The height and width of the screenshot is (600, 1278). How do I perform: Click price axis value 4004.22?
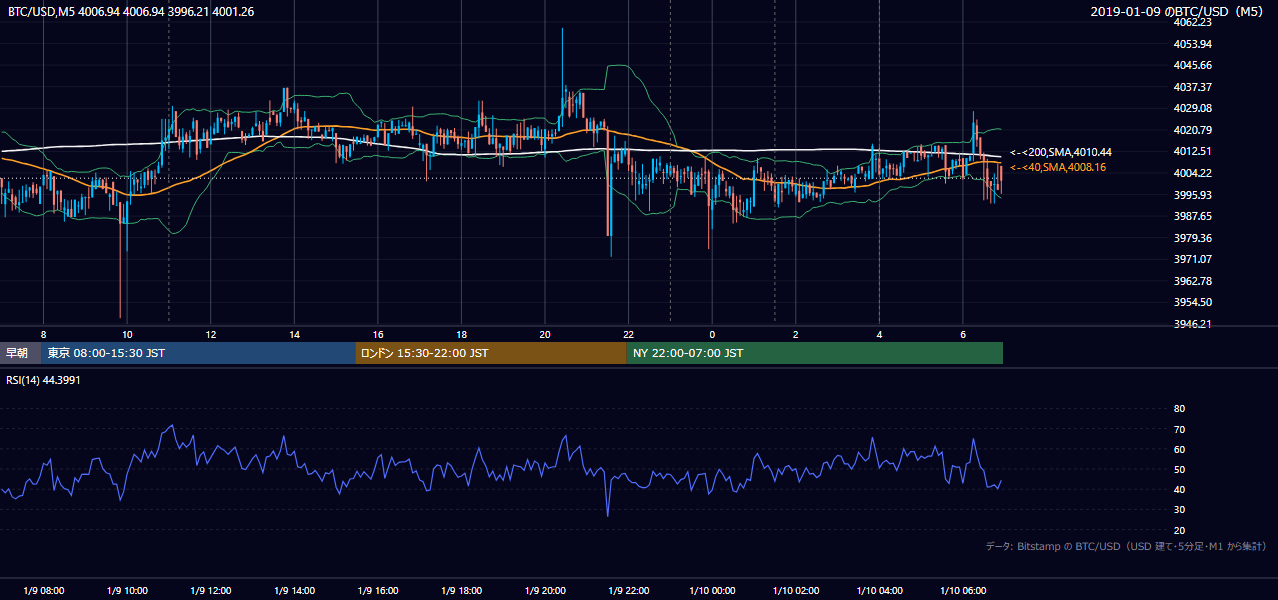click(x=1193, y=173)
